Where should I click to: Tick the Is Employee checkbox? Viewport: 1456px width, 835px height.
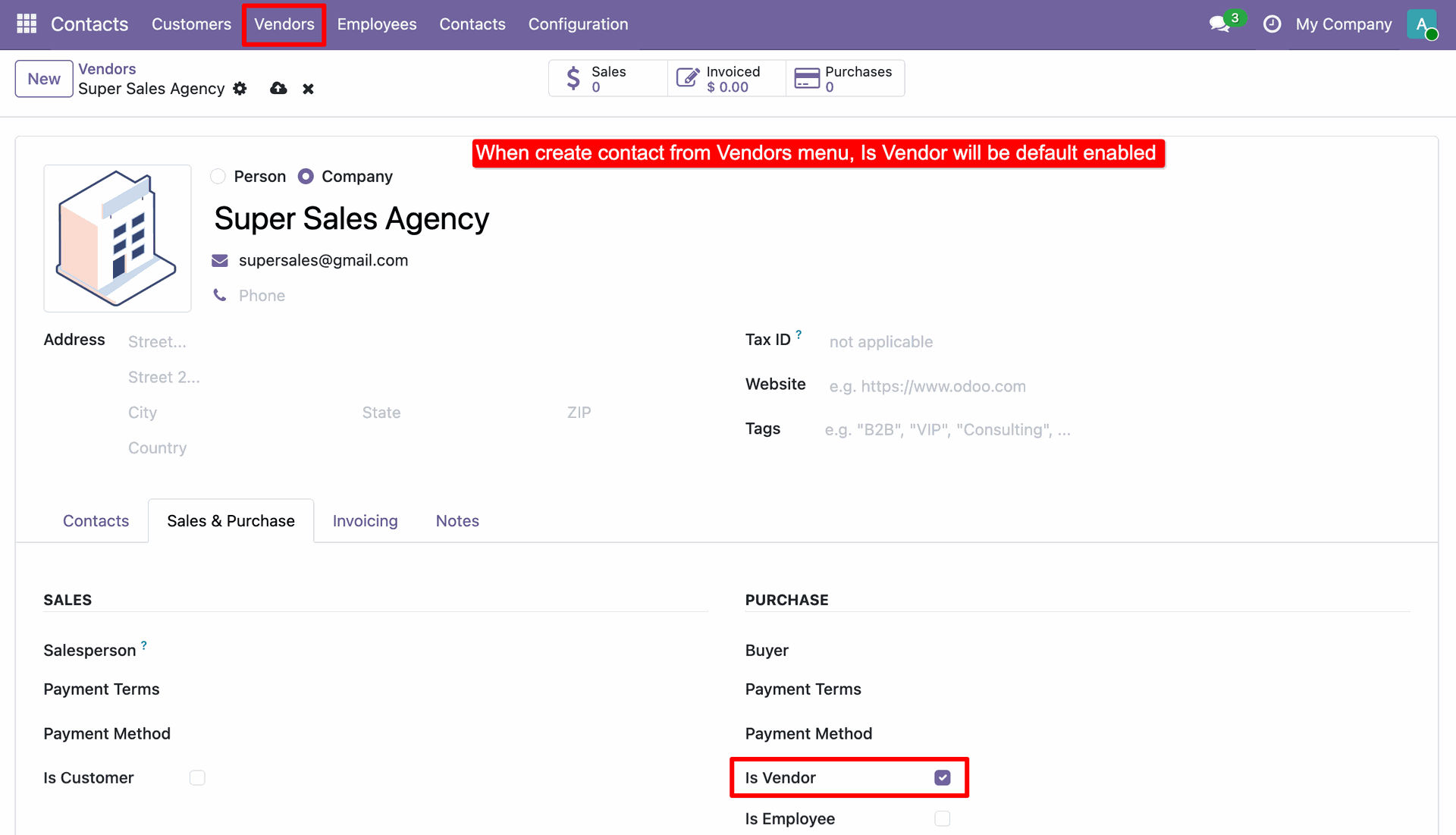pos(942,819)
